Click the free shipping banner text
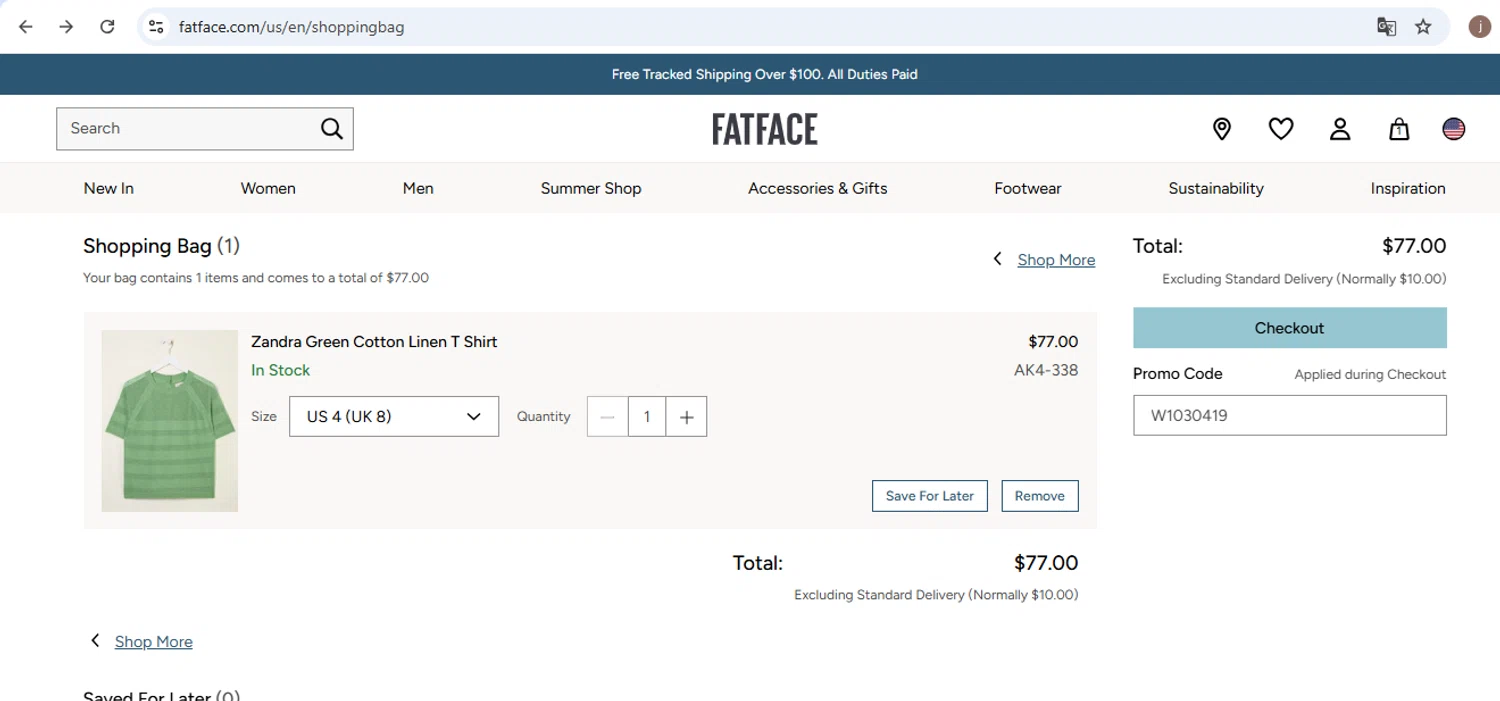Viewport: 1500px width, 701px height. click(765, 74)
